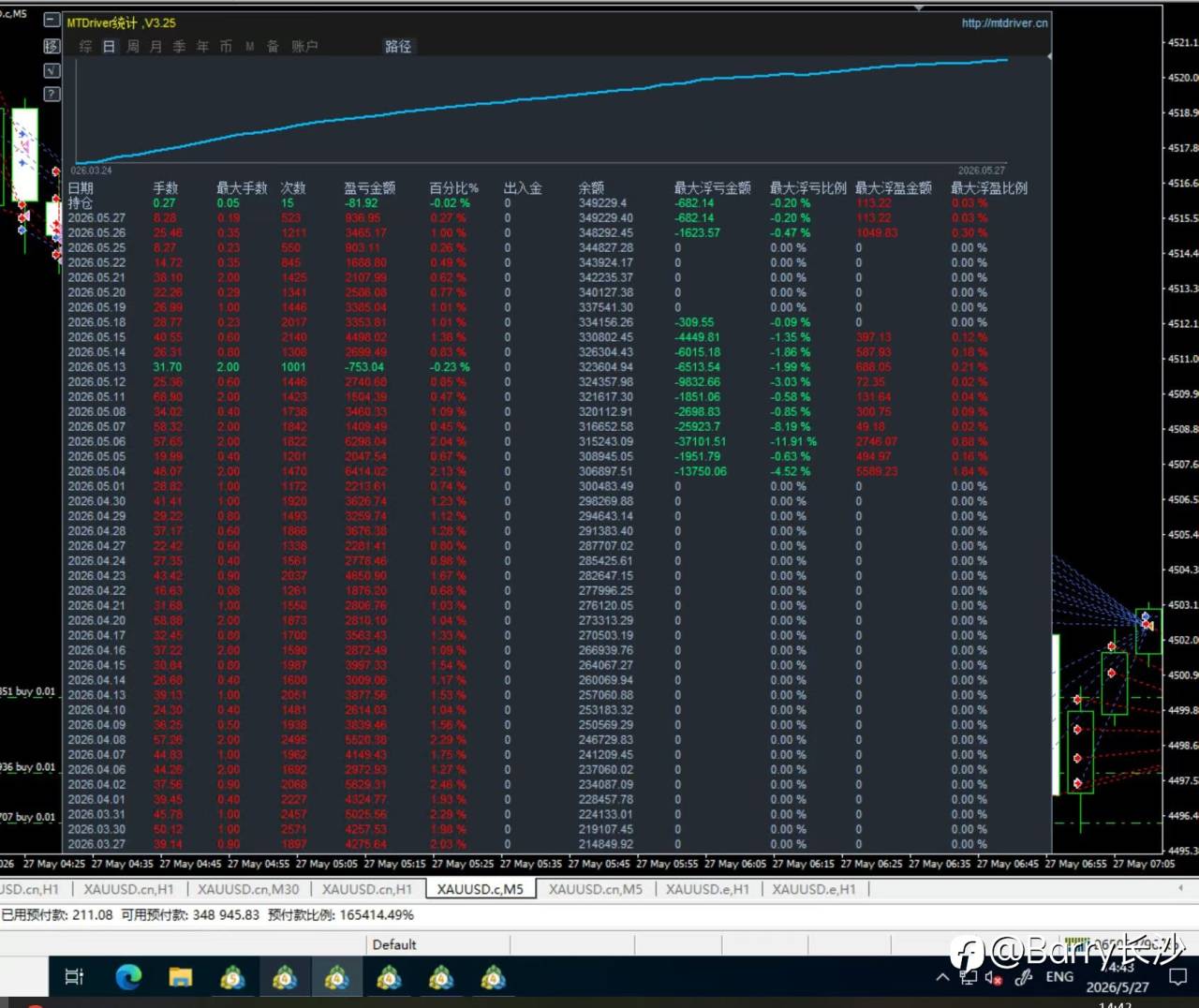1199x1008 pixels.
Task: Open the ? help icon on left strip
Action: point(52,94)
